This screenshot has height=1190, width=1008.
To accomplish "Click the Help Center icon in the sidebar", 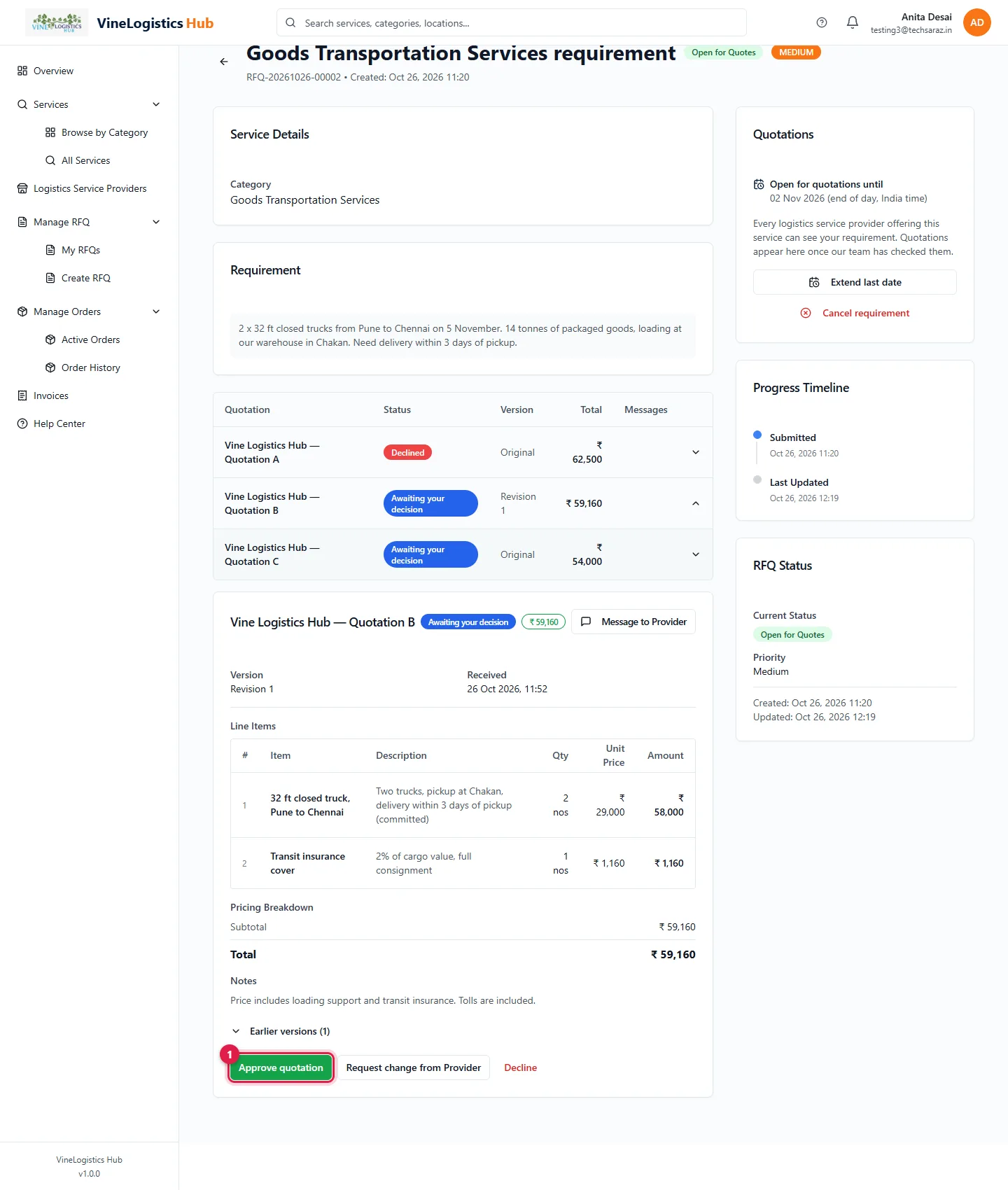I will 22,423.
